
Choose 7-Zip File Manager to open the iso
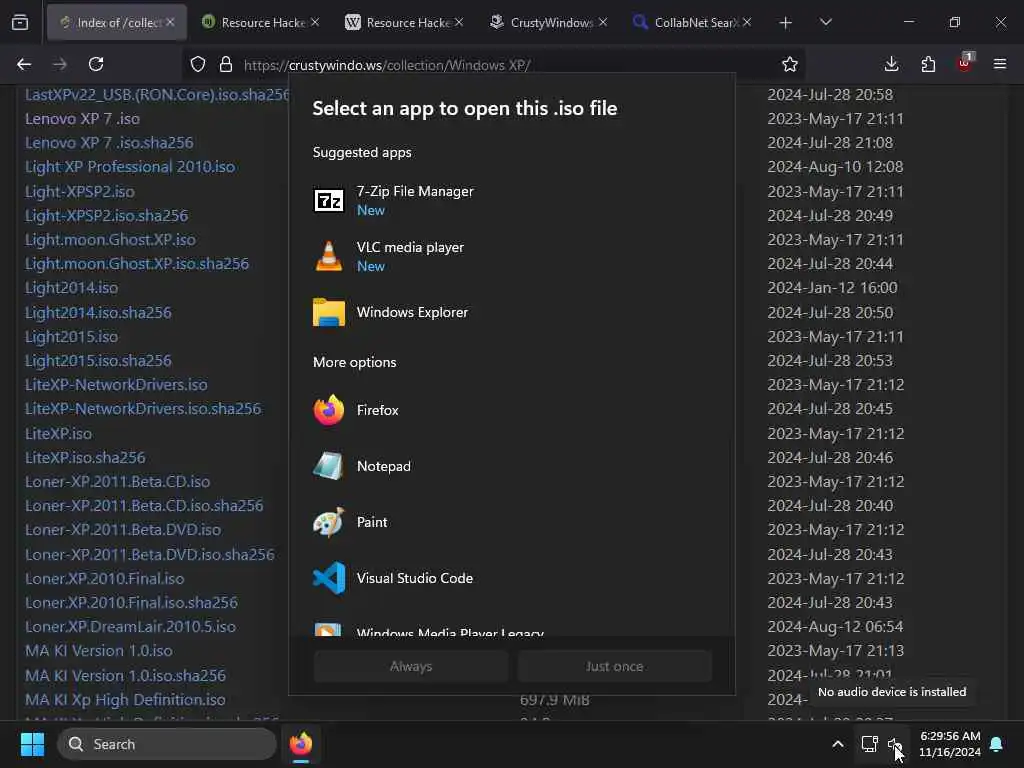[511, 200]
